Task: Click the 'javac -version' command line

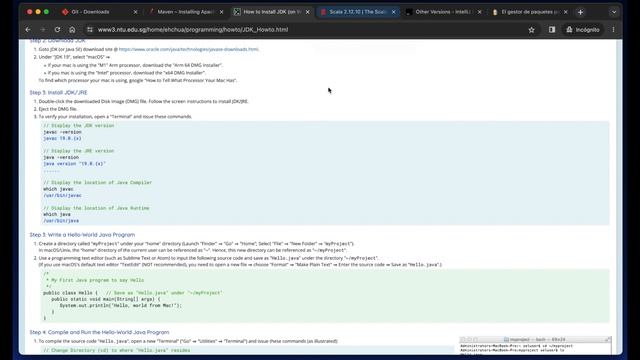Action: coord(62,132)
